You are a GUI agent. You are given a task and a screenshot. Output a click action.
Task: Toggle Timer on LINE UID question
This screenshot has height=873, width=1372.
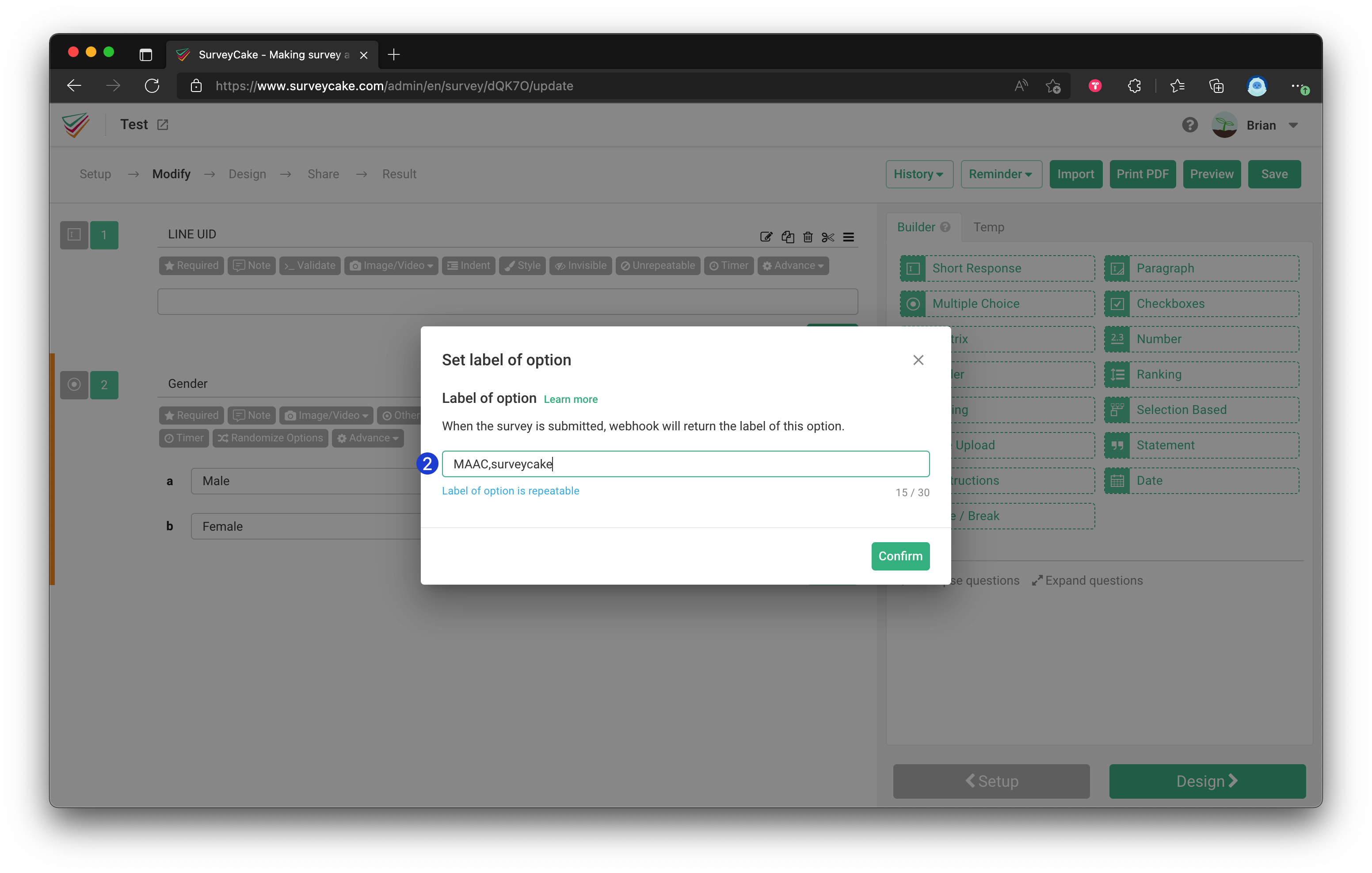click(729, 266)
